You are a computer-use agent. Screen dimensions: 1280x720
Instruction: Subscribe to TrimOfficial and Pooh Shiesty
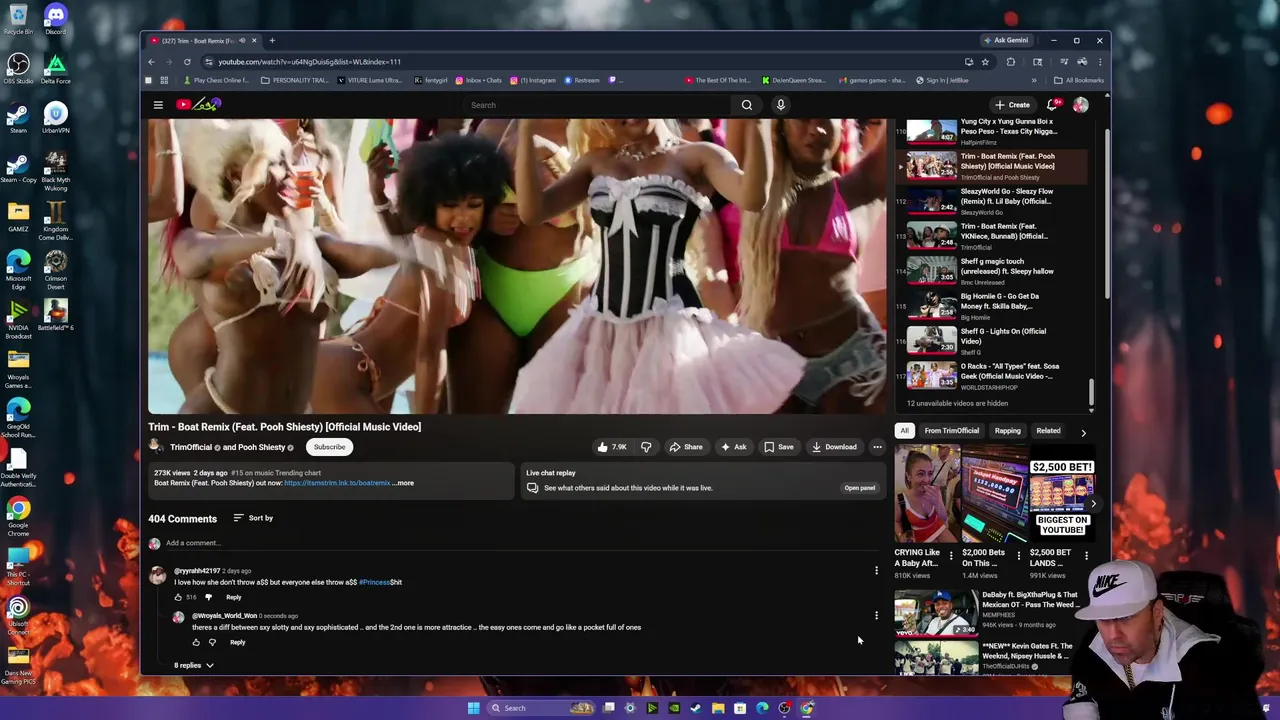329,447
